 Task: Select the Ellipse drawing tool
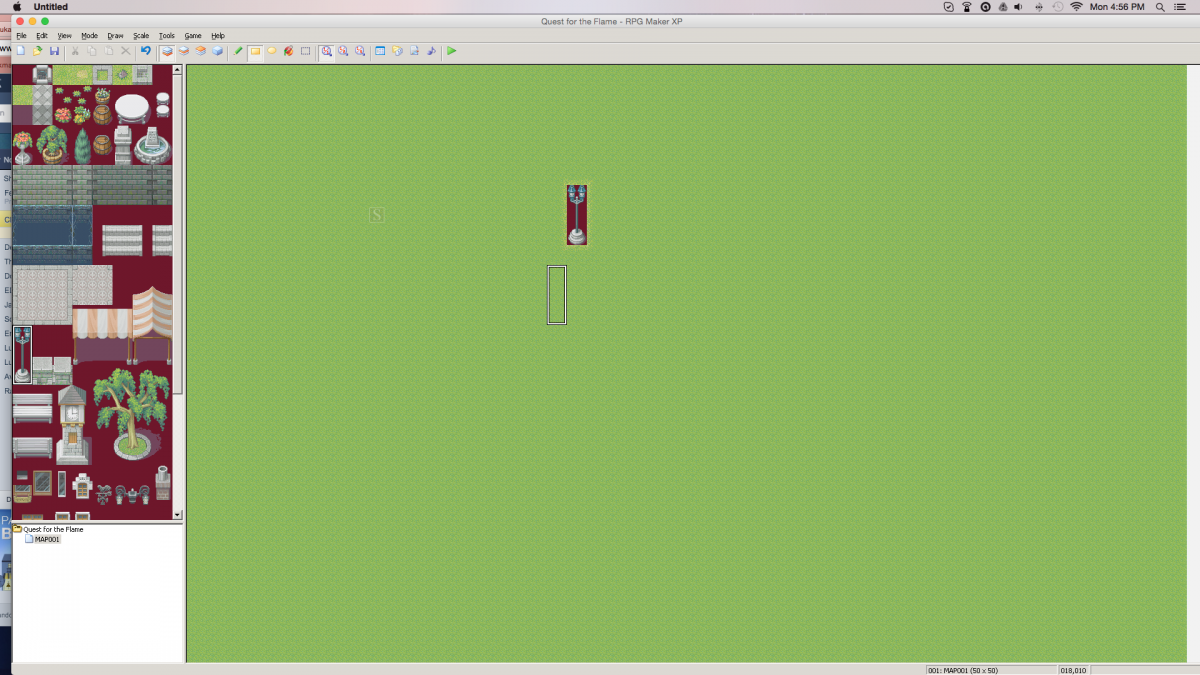(272, 51)
